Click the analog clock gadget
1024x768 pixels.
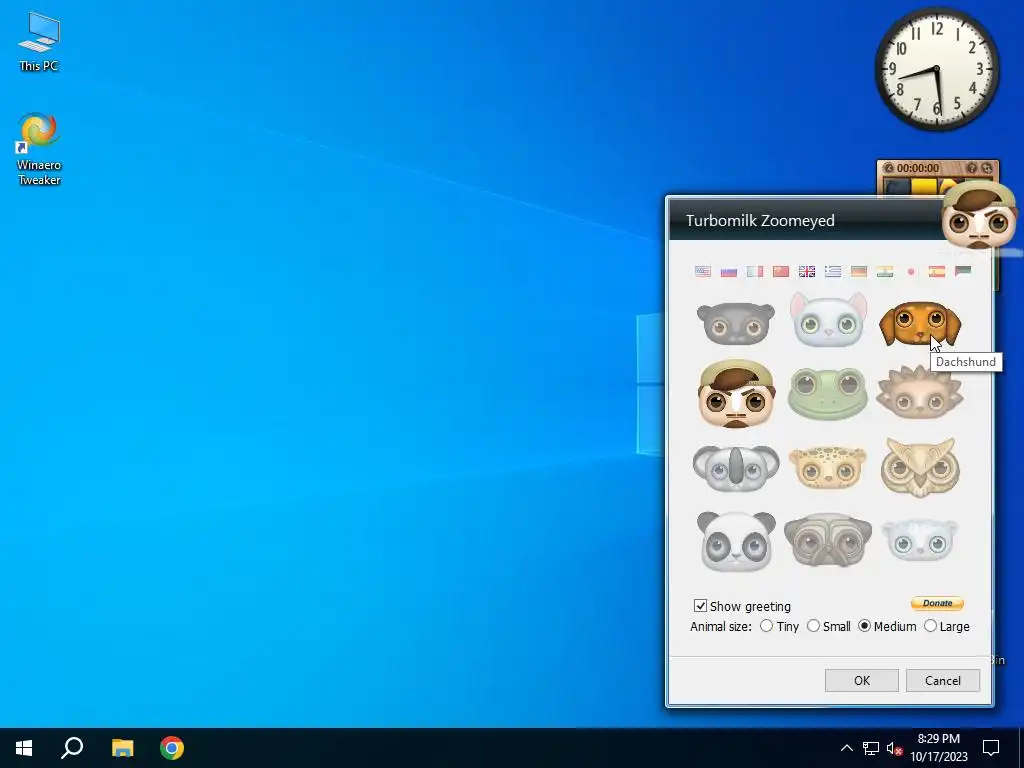click(x=936, y=69)
